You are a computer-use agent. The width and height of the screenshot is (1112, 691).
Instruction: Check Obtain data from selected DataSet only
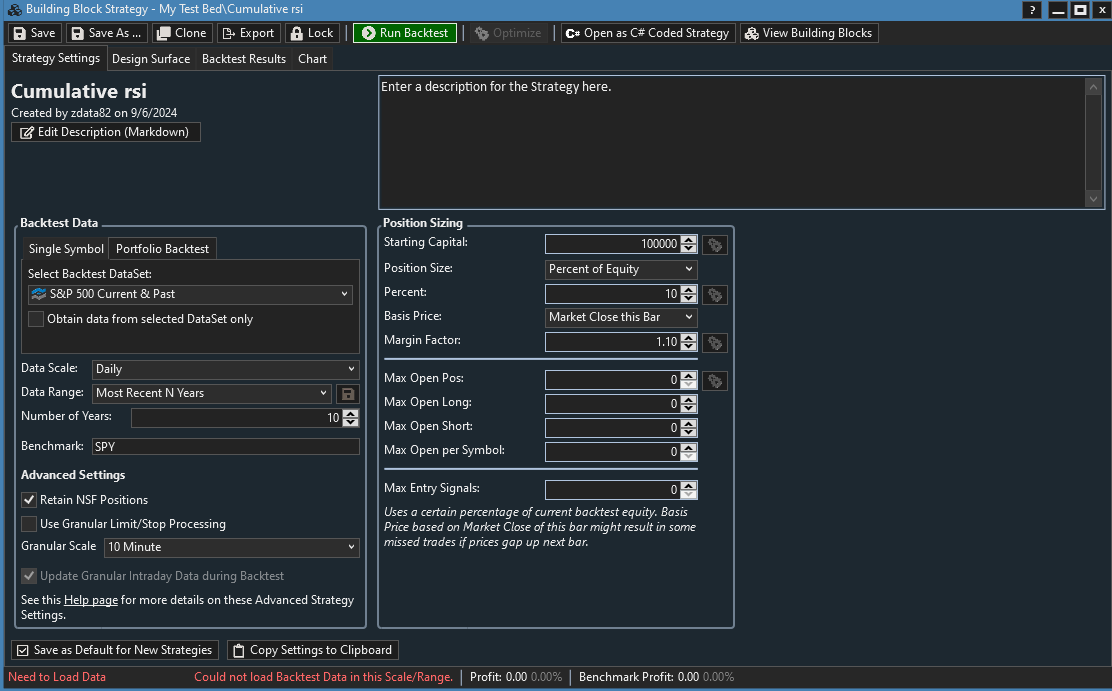coord(36,319)
